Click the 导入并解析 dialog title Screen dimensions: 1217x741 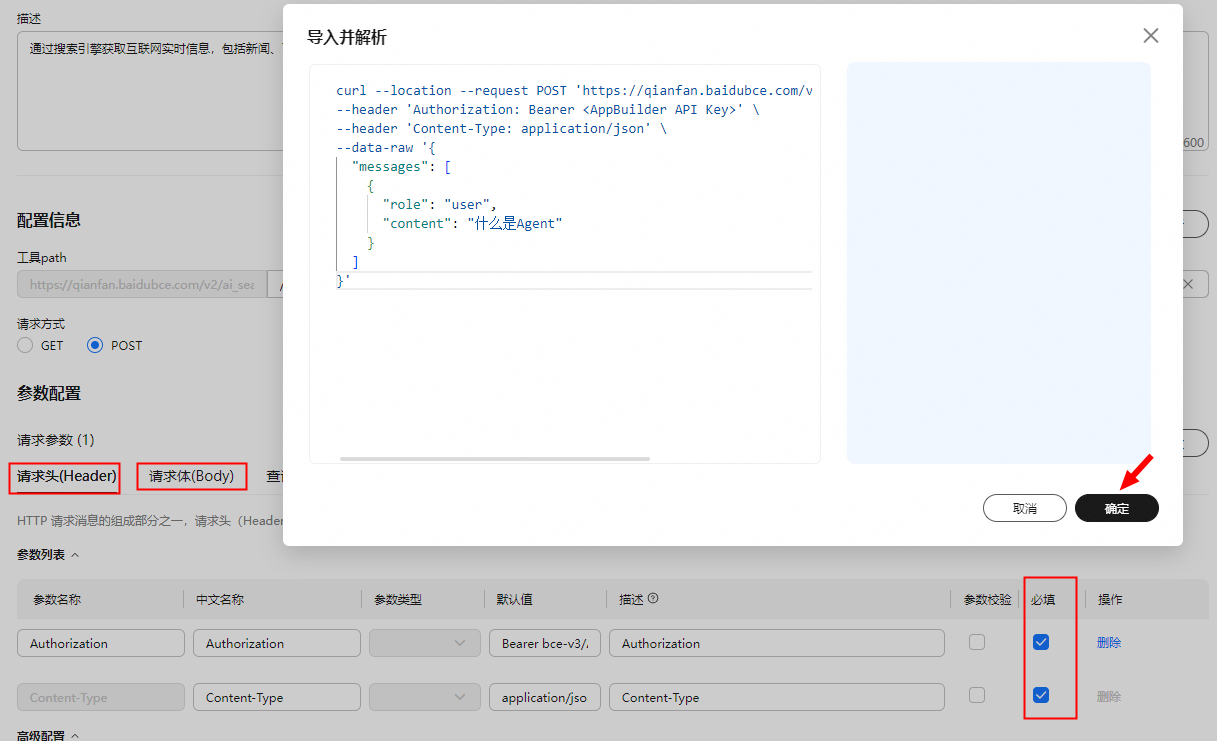coord(347,38)
